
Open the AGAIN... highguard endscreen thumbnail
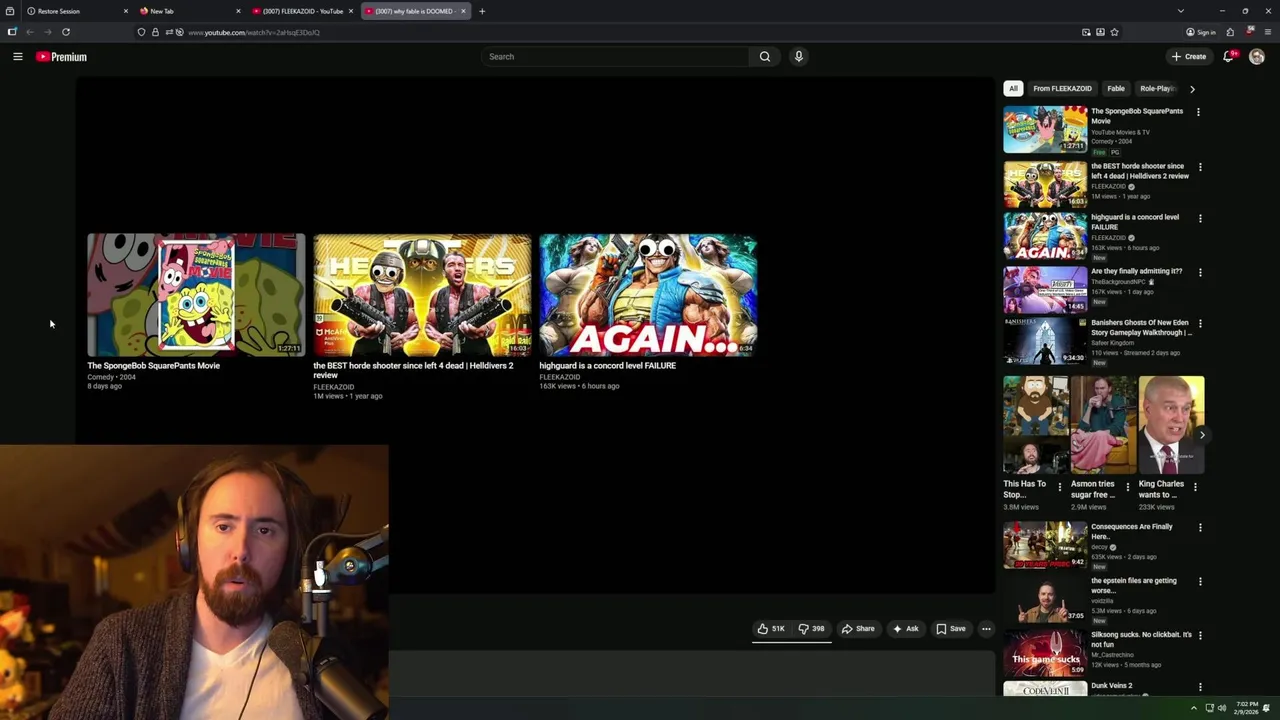tap(648, 295)
